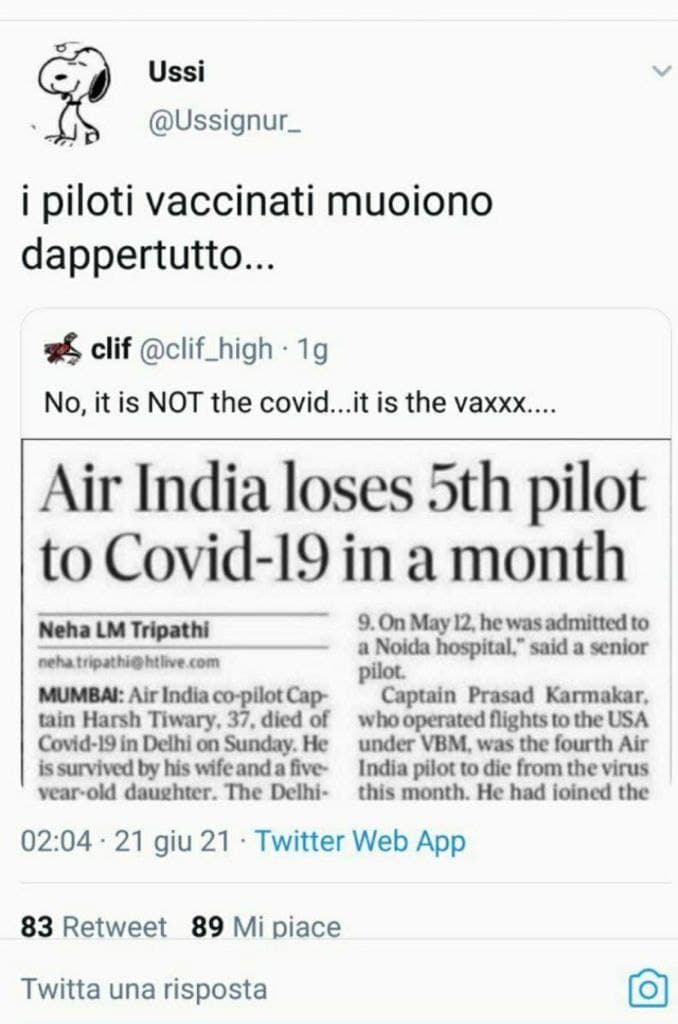The height and width of the screenshot is (1024, 678).
Task: Open the Ussi display name profile
Action: (x=176, y=72)
